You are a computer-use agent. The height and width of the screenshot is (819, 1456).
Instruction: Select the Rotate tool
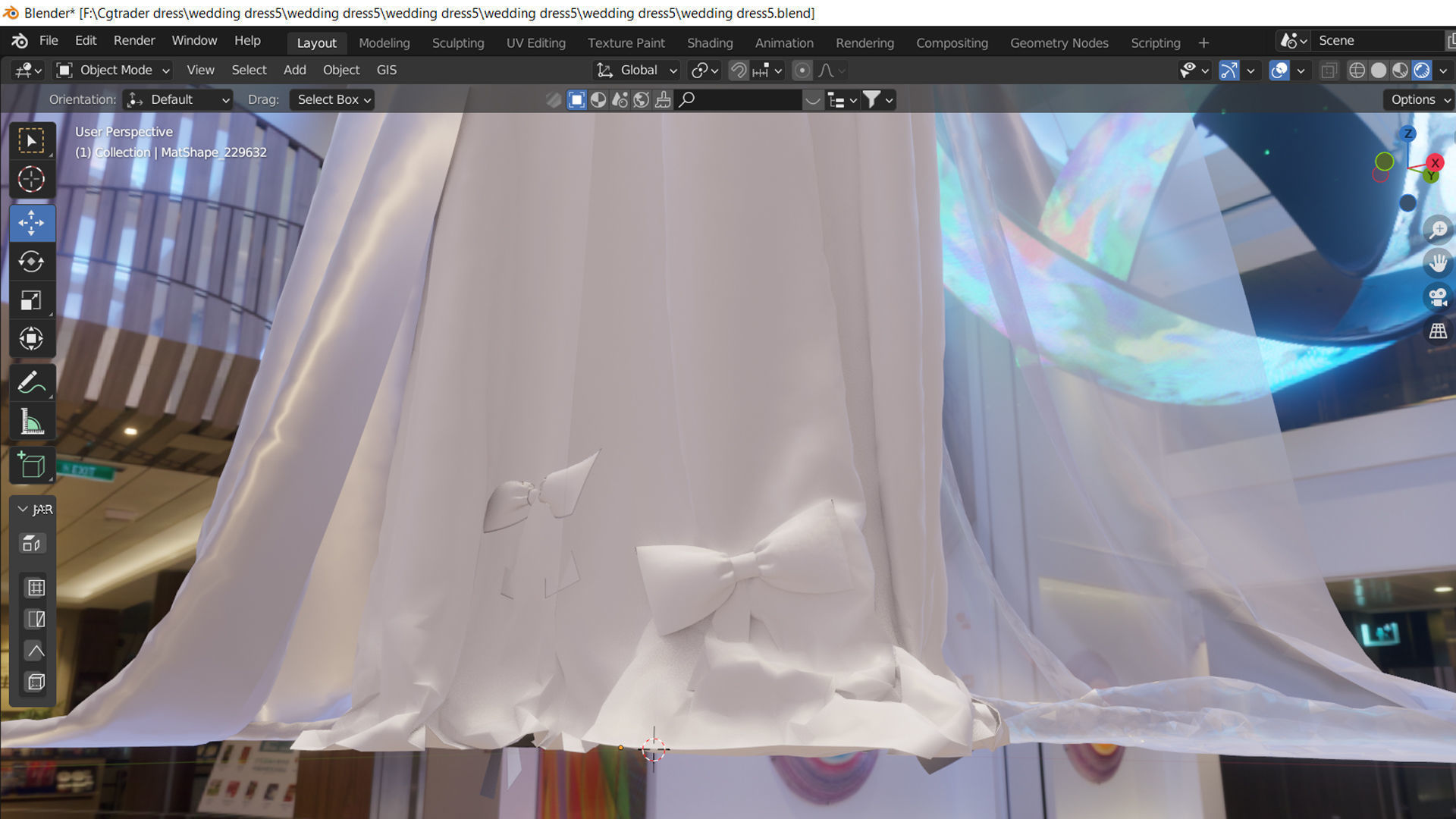(x=31, y=262)
